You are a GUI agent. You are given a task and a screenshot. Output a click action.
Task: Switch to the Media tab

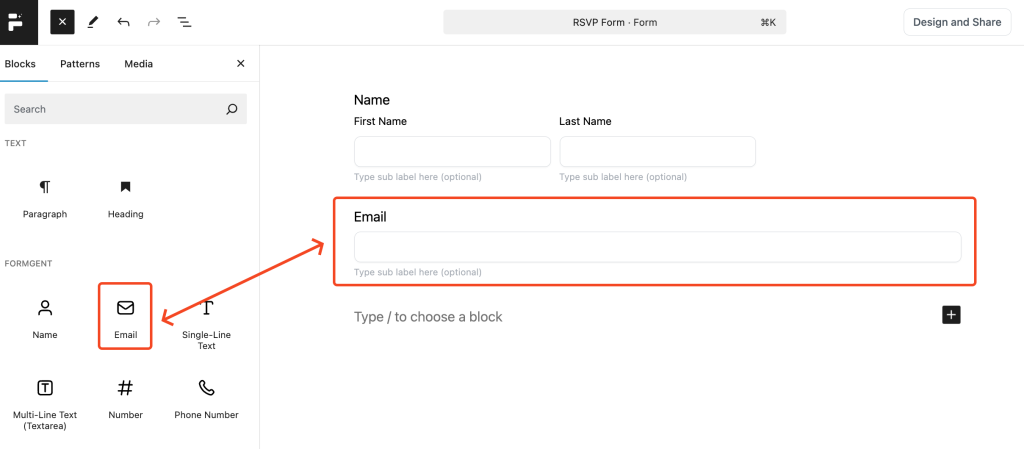click(138, 64)
